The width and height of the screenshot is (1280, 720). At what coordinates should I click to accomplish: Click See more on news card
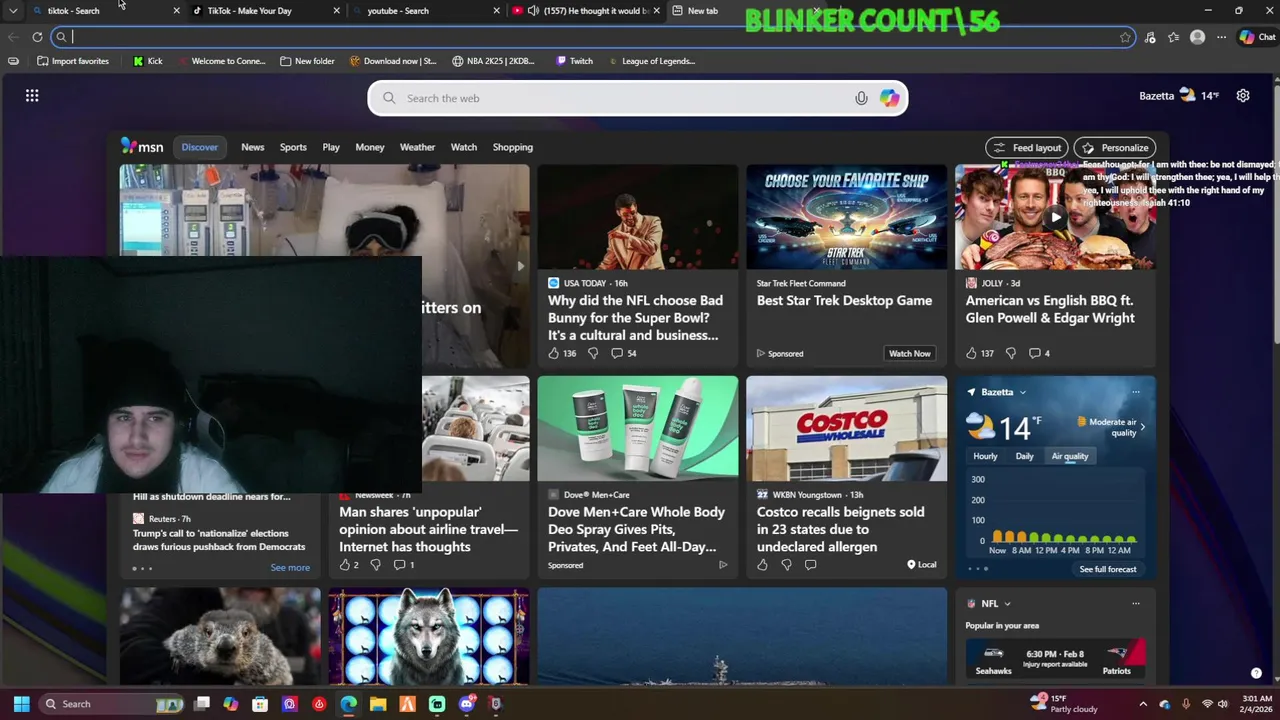coord(290,568)
